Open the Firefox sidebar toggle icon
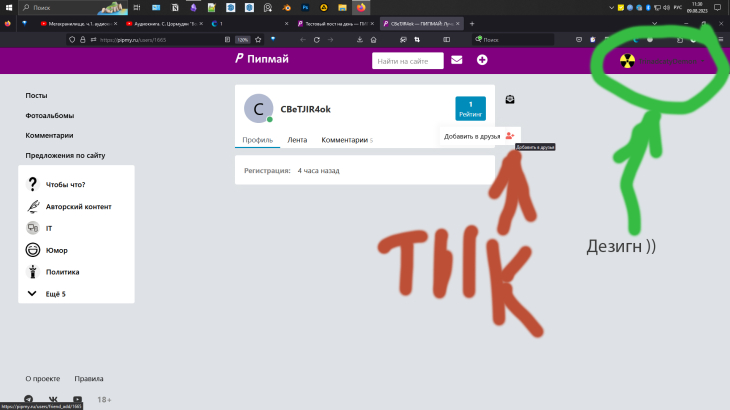This screenshot has width=730, height=410. click(x=446, y=40)
